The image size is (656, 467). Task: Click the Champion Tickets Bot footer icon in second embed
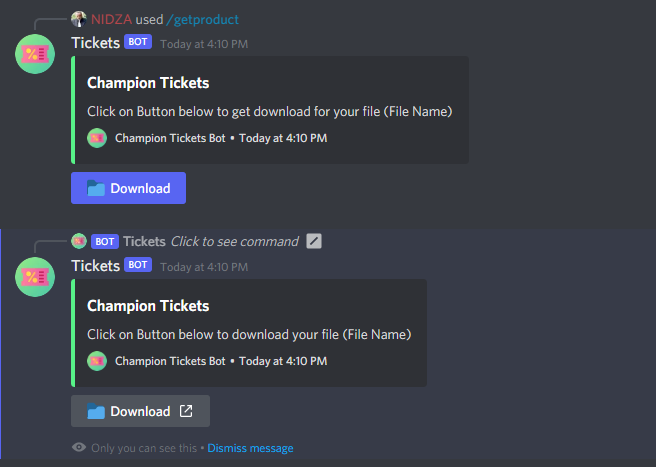(x=97, y=361)
